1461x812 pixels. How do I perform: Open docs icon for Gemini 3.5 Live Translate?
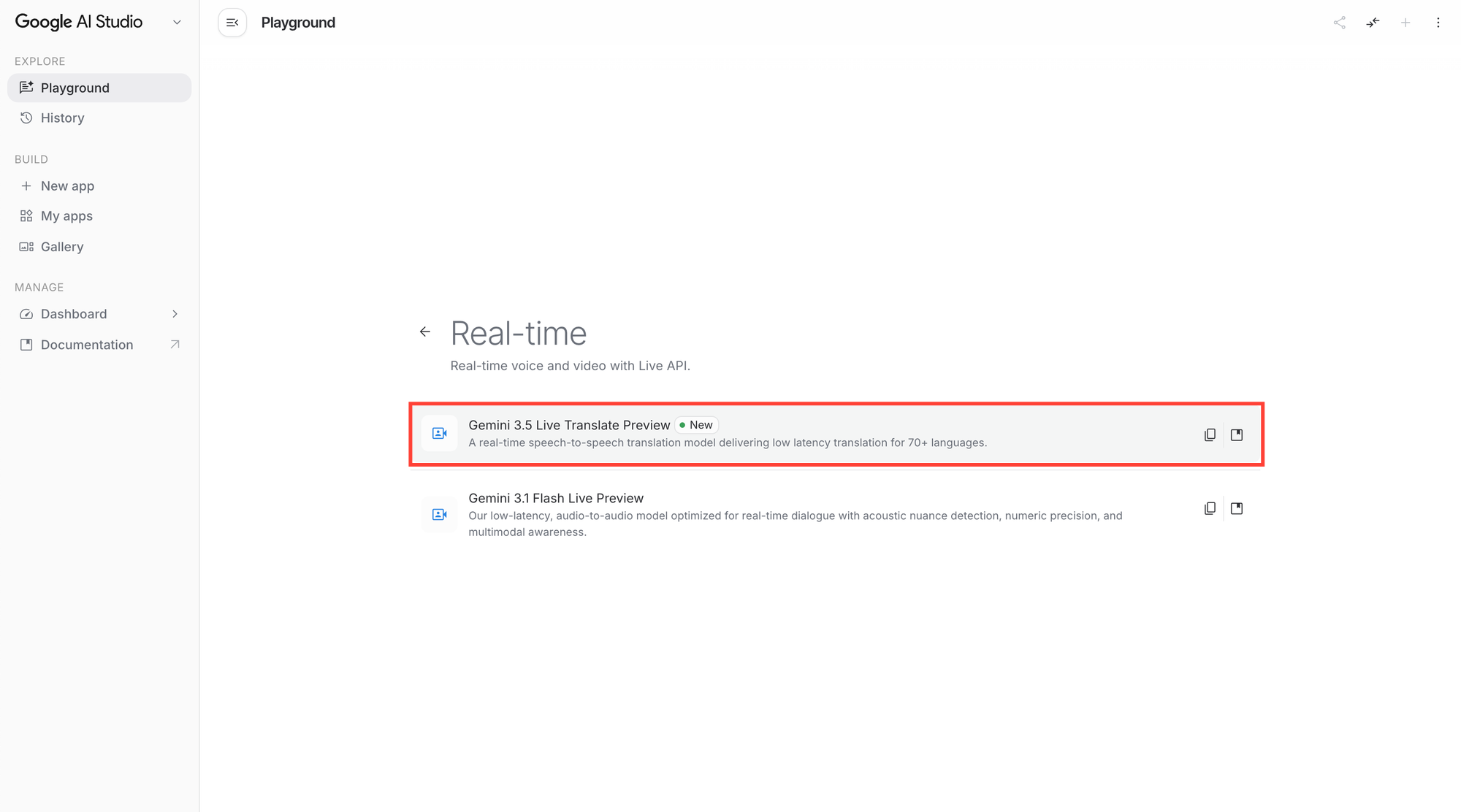tap(1237, 434)
